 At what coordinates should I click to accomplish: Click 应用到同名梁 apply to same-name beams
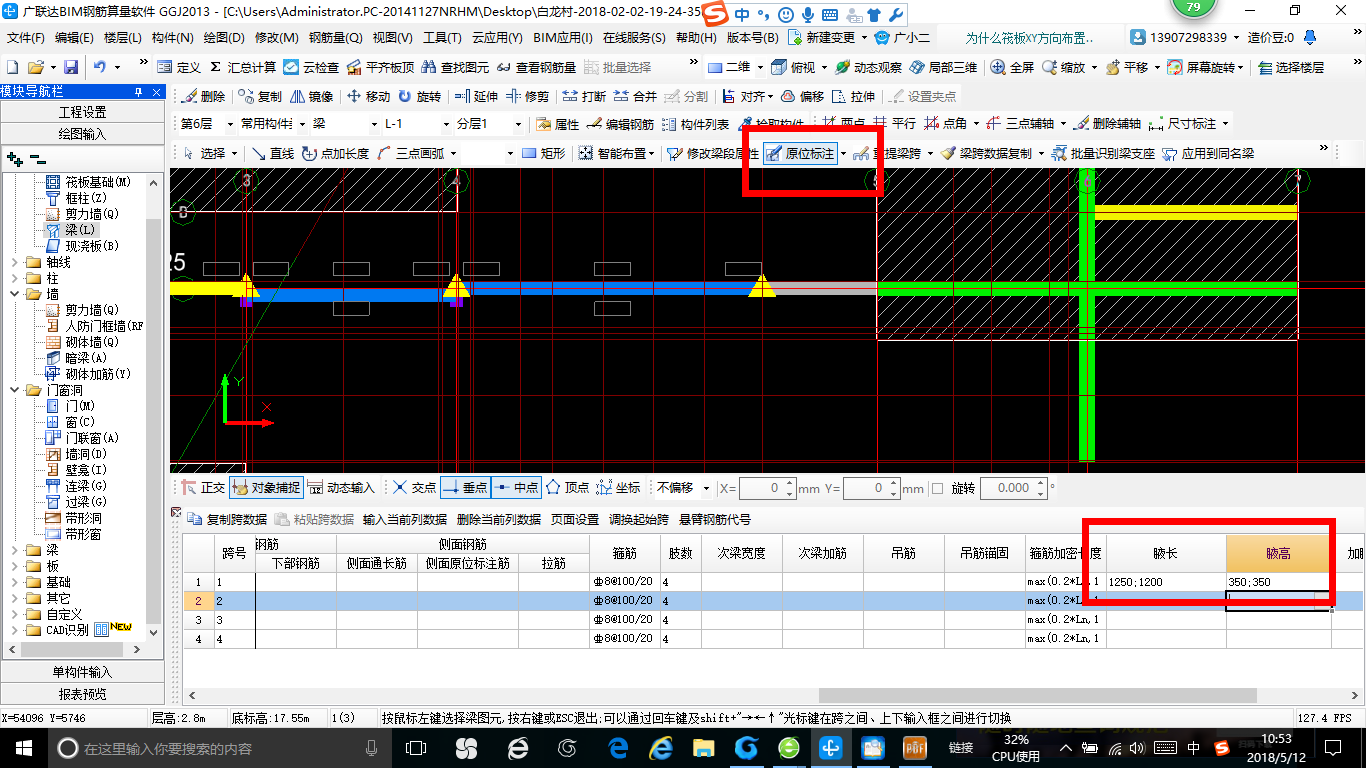1208,153
